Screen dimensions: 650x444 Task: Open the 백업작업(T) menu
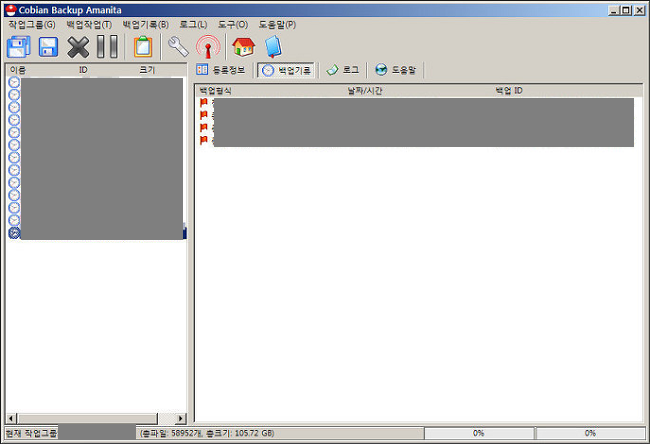pos(89,24)
